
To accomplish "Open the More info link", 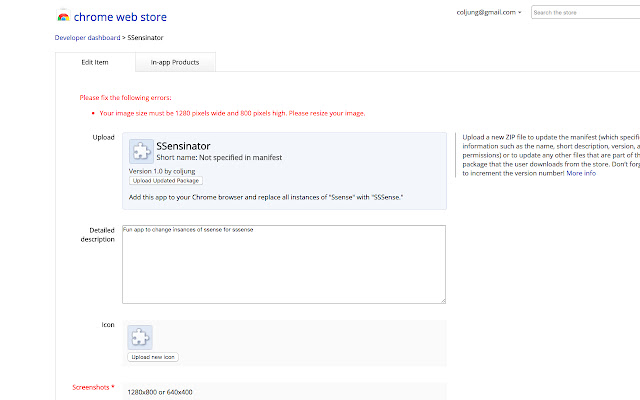I will pyautogui.click(x=581, y=173).
